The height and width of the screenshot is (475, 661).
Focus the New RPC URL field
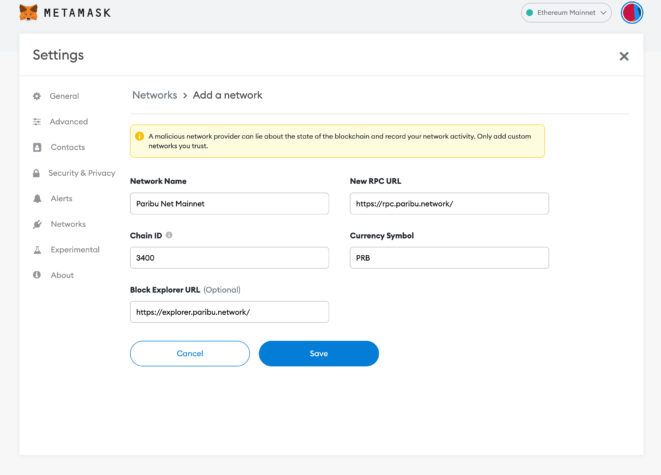point(449,204)
